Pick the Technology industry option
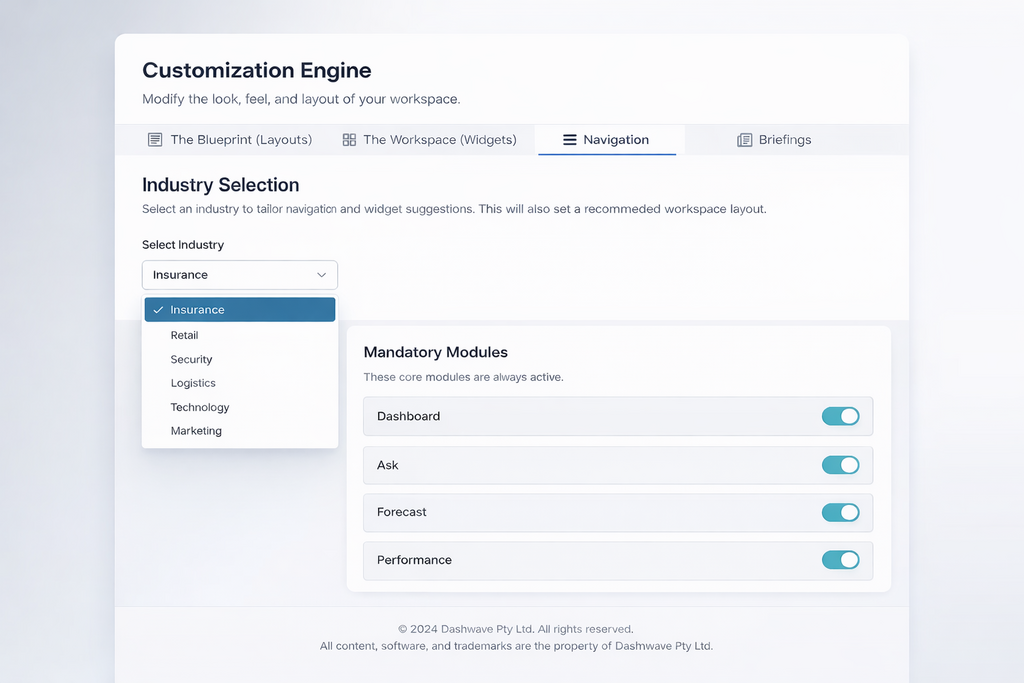The width and height of the screenshot is (1024, 683). pyautogui.click(x=200, y=407)
